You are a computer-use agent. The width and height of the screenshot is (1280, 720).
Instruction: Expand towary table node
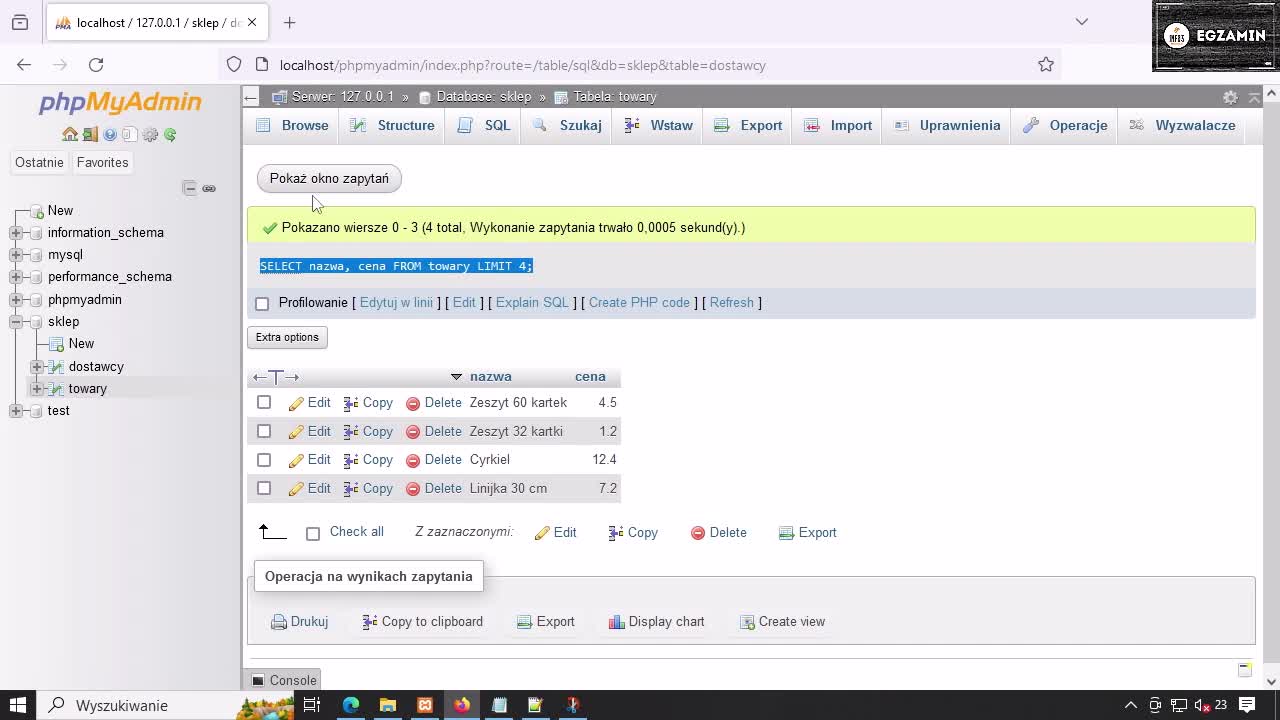pyautogui.click(x=37, y=389)
